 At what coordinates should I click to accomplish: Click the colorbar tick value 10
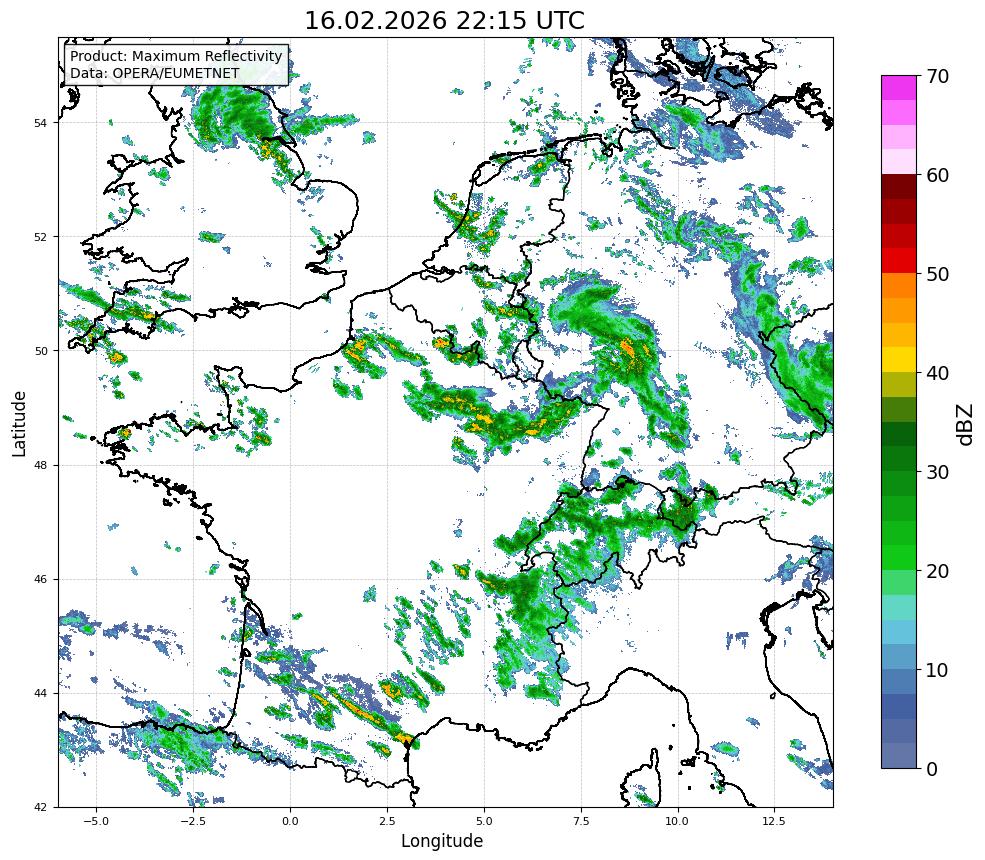tap(937, 670)
